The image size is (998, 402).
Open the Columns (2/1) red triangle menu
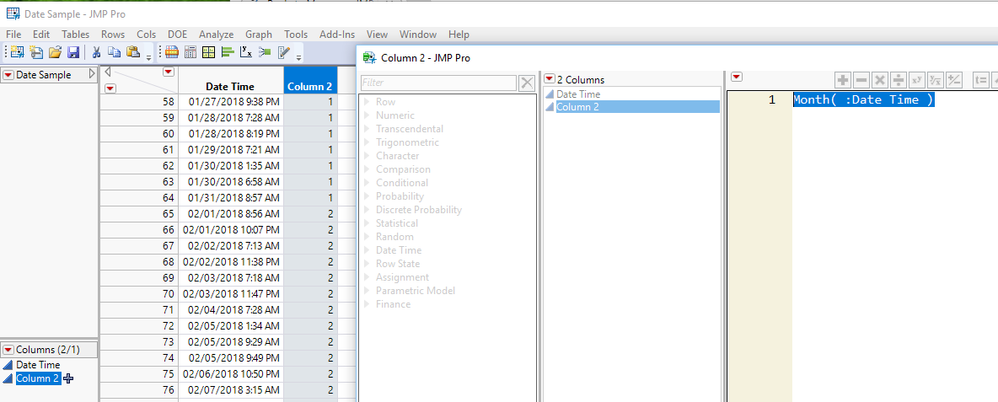pos(8,350)
